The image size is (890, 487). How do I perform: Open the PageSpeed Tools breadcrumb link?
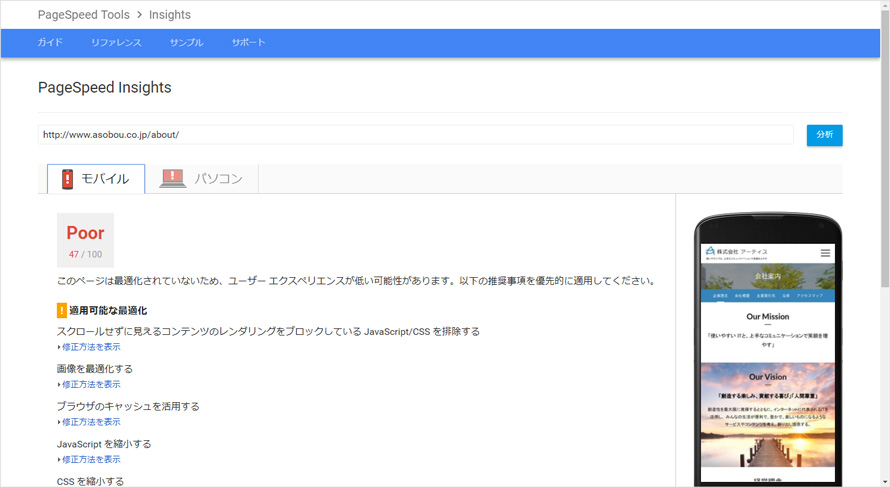83,15
